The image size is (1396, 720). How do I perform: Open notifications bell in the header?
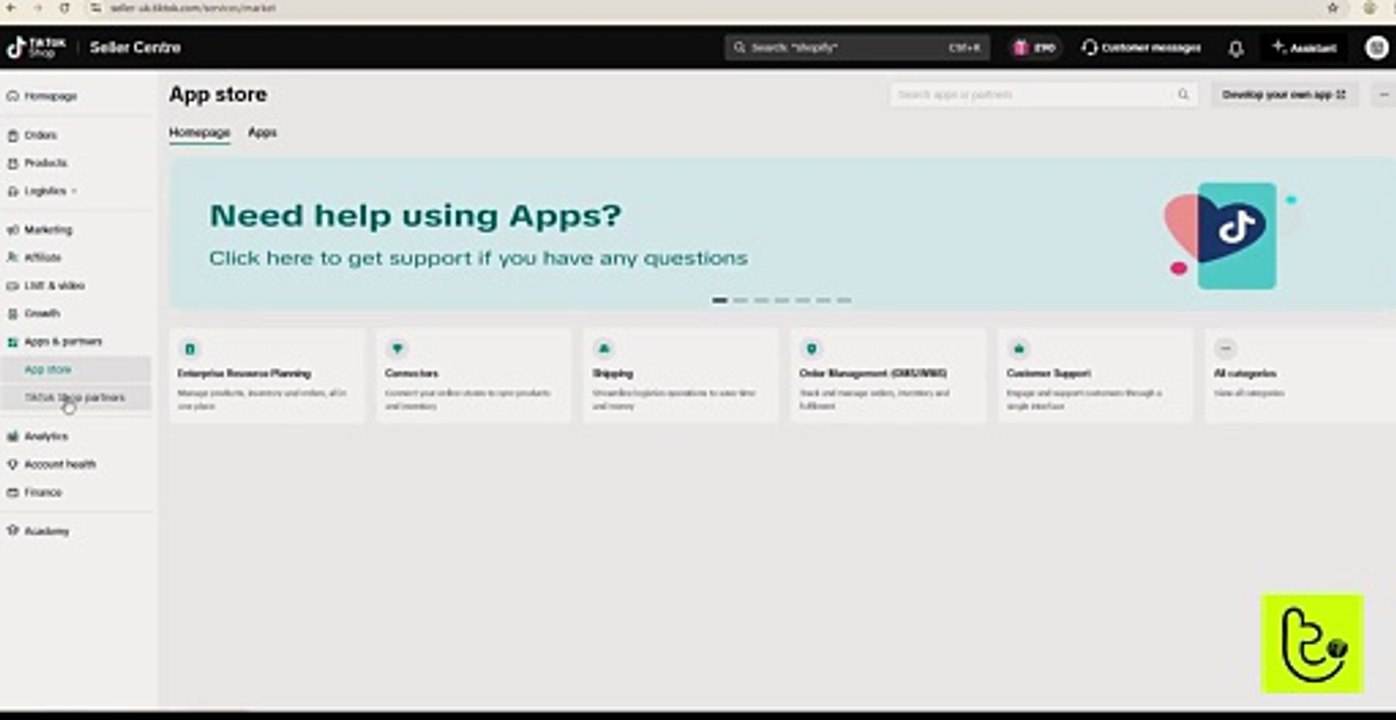point(1236,48)
